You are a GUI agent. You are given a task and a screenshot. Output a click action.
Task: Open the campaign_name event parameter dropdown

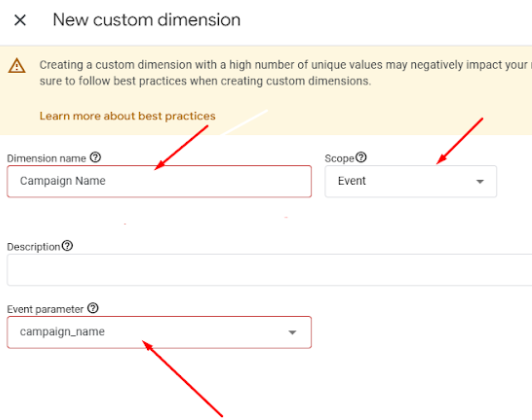pyautogui.click(x=159, y=332)
